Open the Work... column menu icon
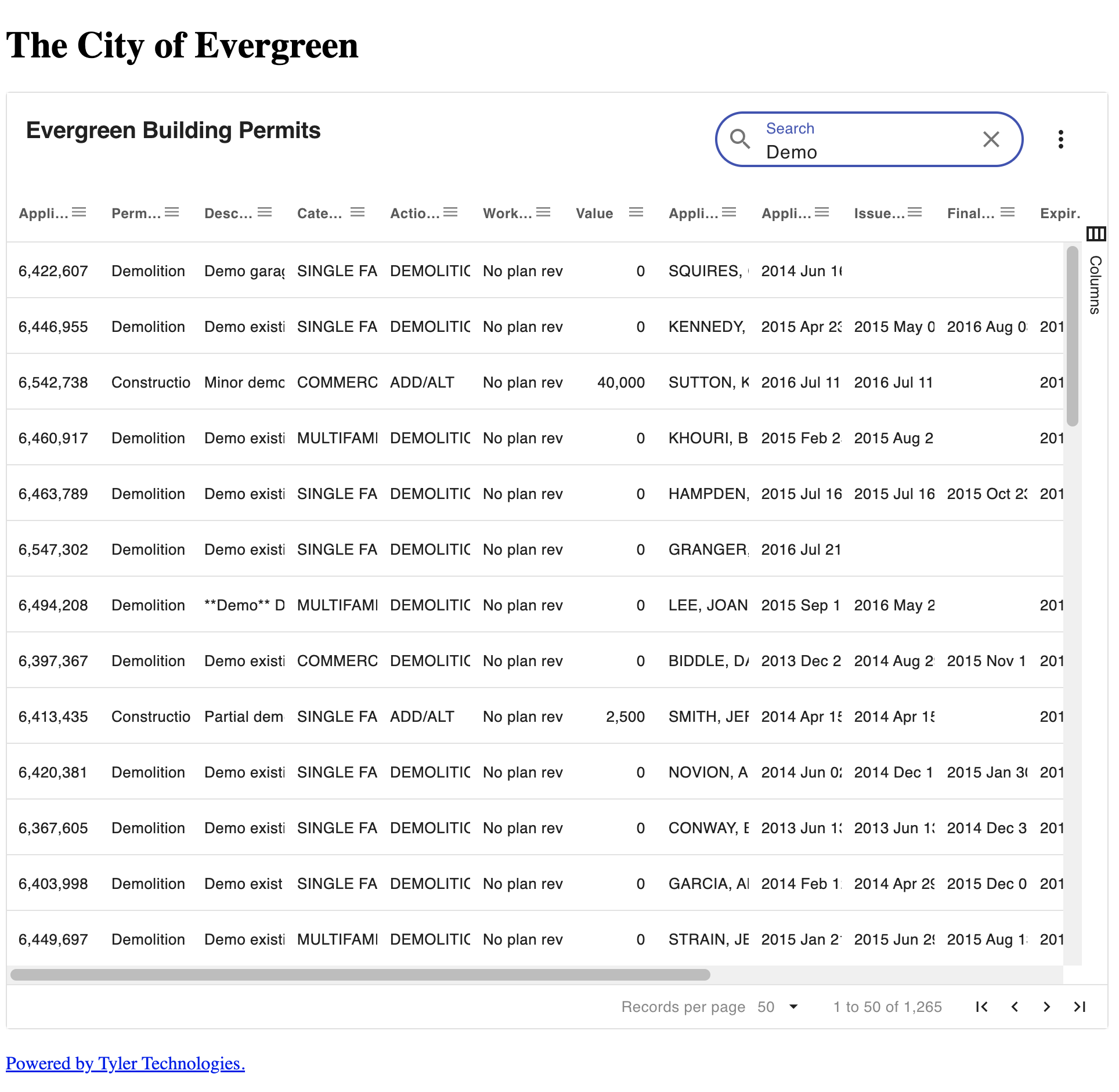The width and height of the screenshot is (1119, 1092). 543,212
